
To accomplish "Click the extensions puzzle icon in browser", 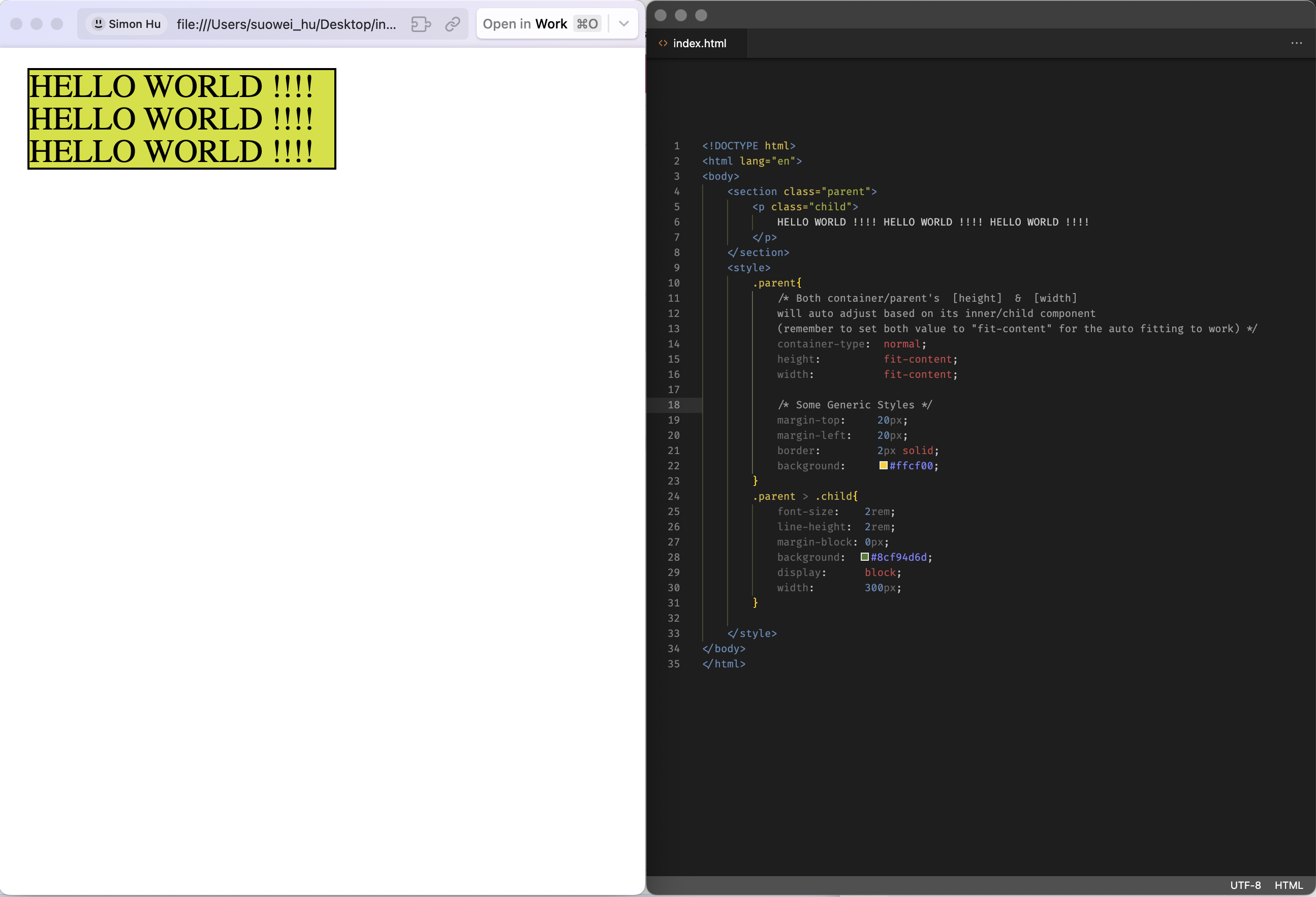I will [x=421, y=24].
